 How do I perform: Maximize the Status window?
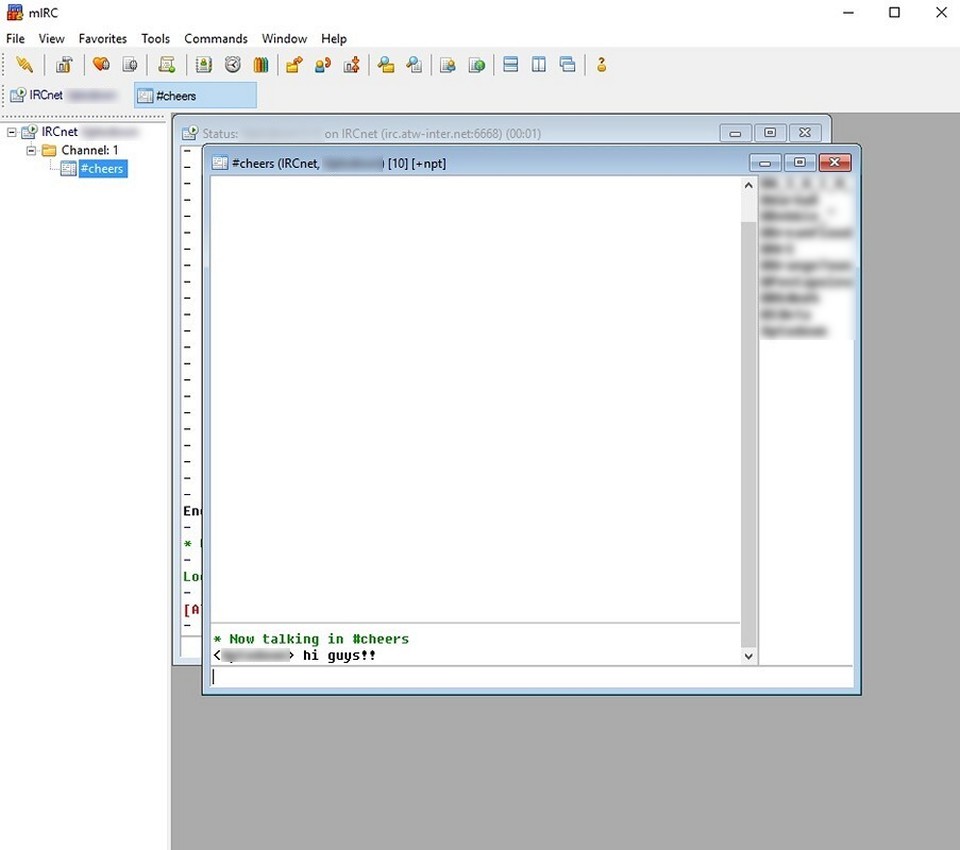(x=770, y=133)
